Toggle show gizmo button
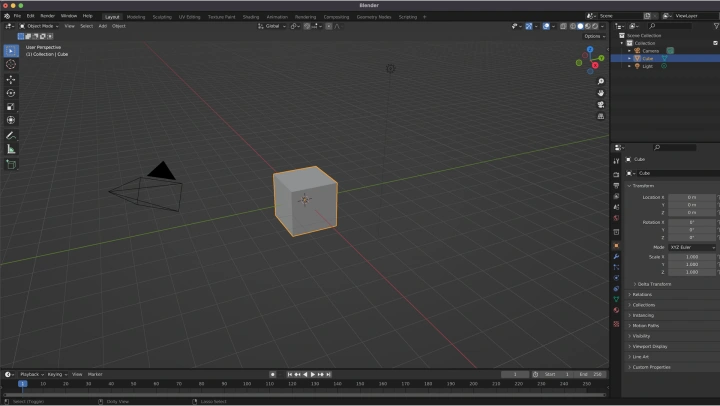The image size is (720, 406). [529, 26]
